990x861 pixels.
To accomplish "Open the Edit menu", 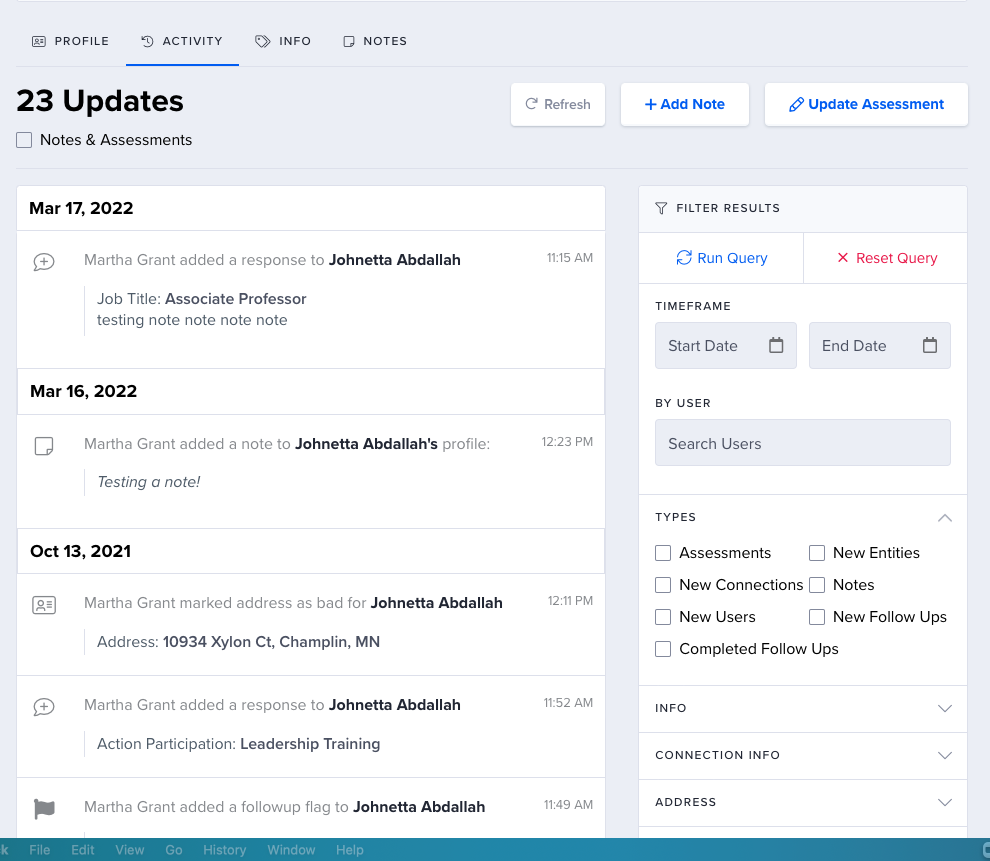I will [x=83, y=850].
